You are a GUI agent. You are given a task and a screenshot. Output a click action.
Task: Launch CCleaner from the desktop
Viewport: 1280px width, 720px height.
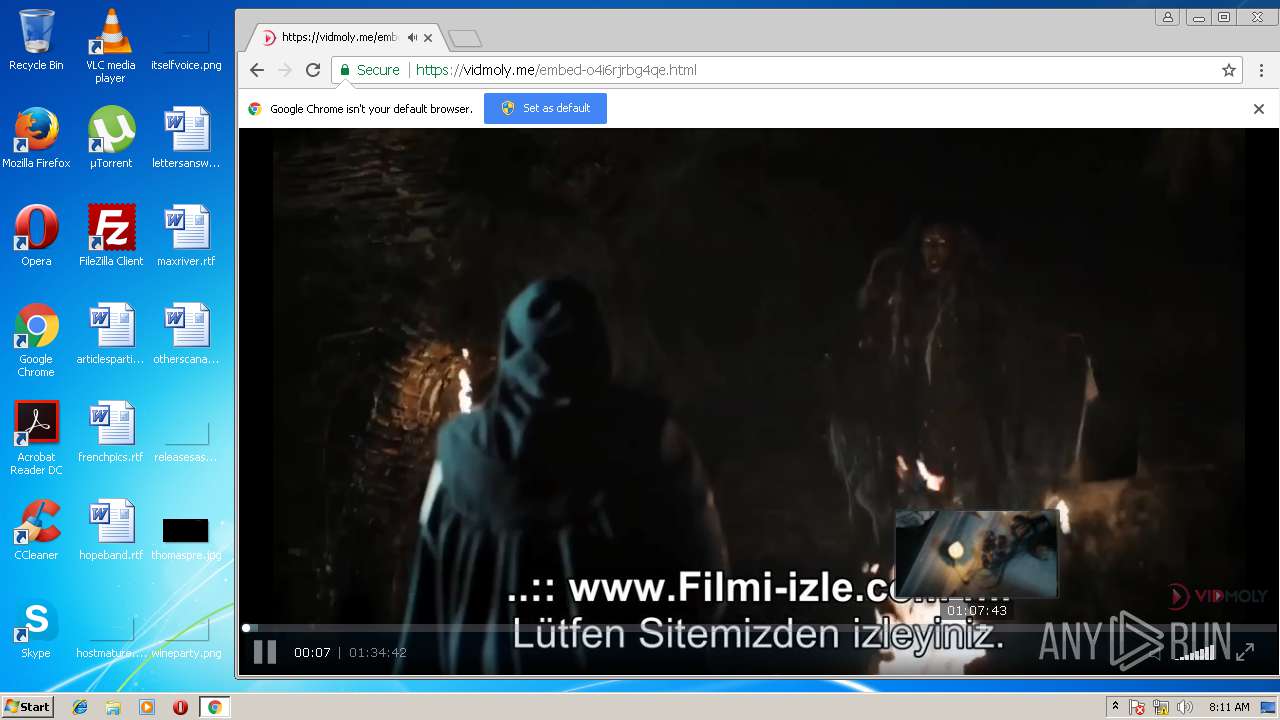36,530
